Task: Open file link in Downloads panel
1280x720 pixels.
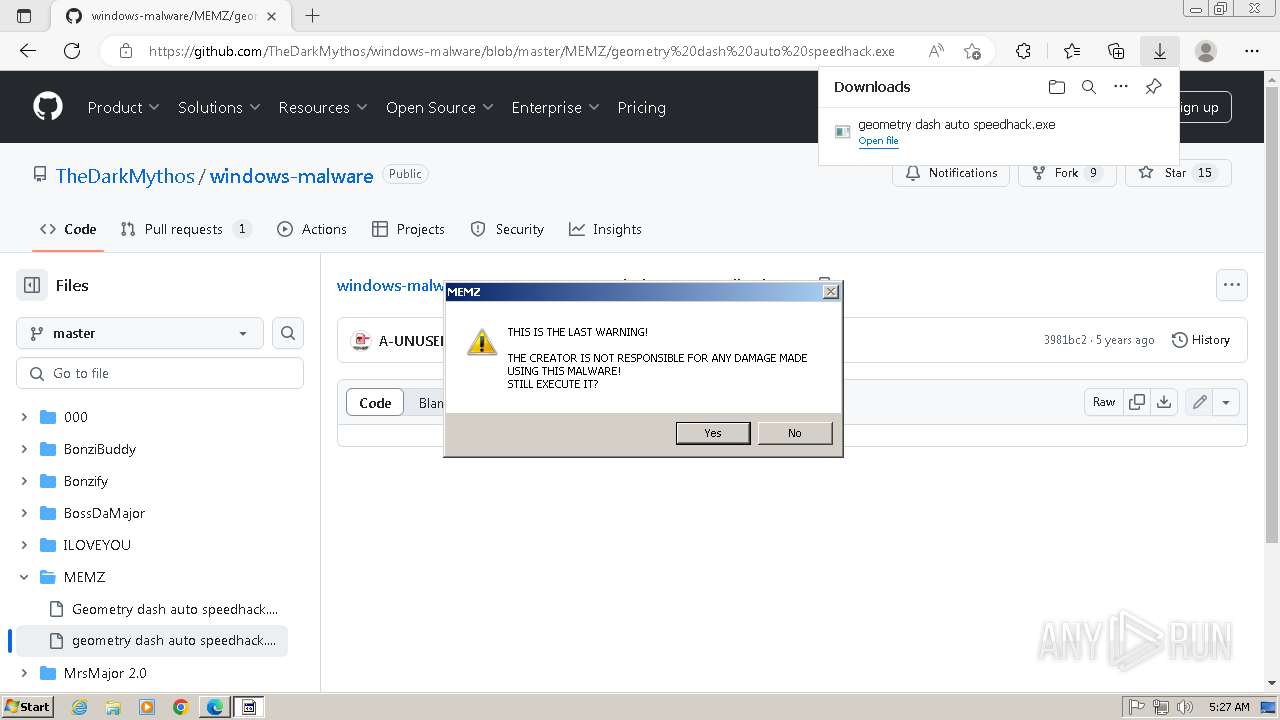Action: click(878, 141)
